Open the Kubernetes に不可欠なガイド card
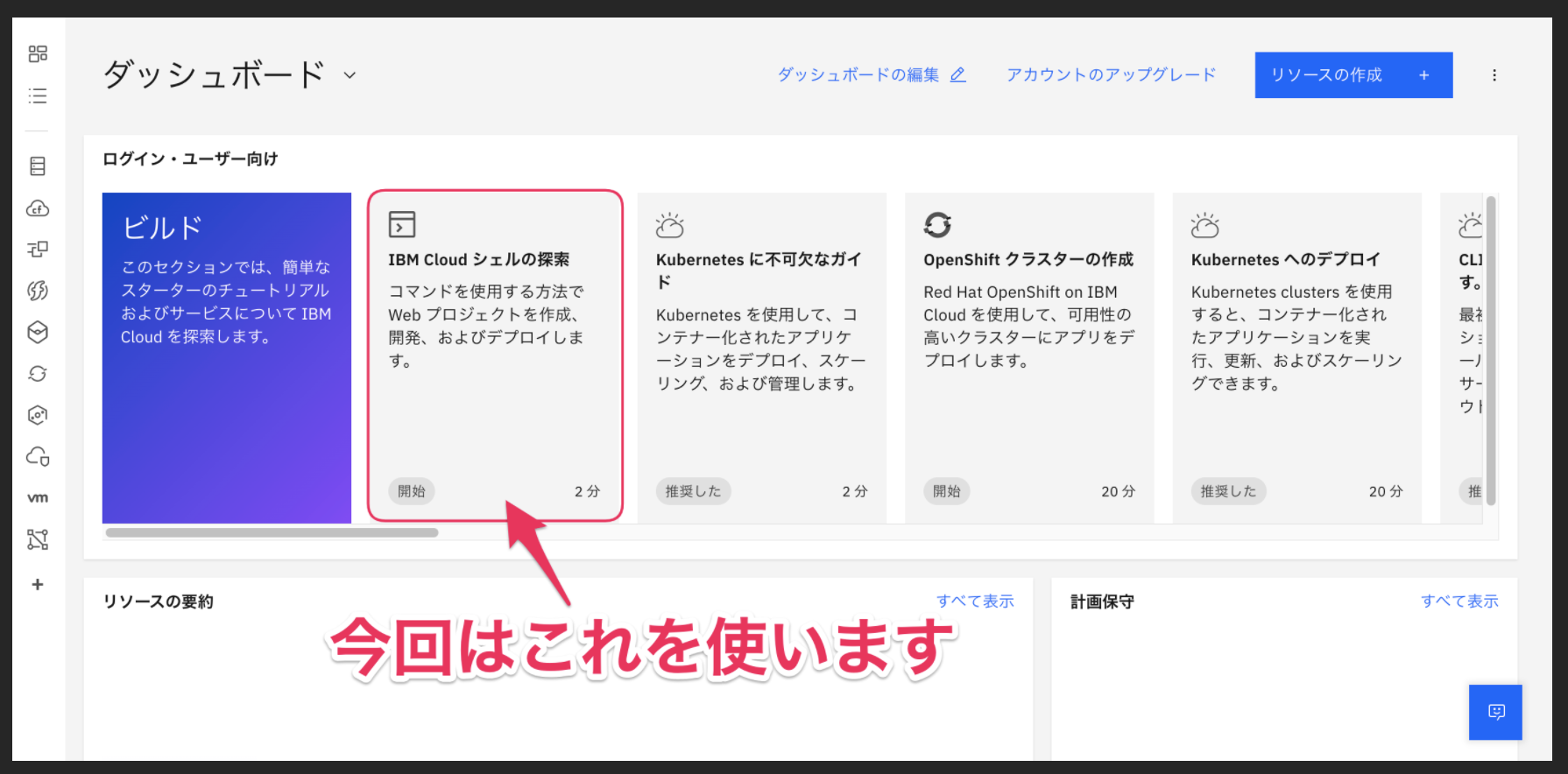The height and width of the screenshot is (774, 1568). coord(762,357)
